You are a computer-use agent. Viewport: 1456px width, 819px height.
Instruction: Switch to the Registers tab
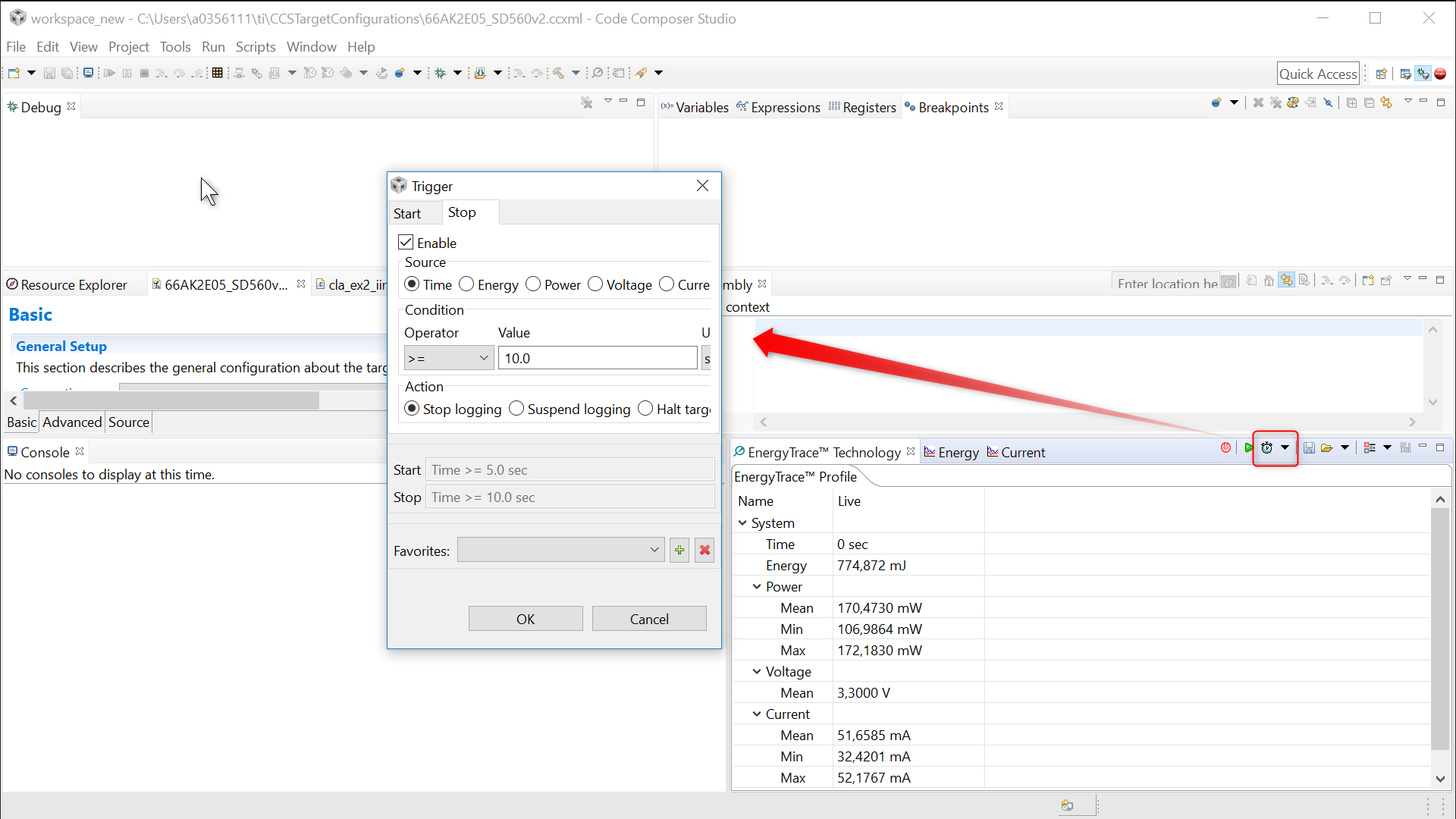pyautogui.click(x=863, y=108)
